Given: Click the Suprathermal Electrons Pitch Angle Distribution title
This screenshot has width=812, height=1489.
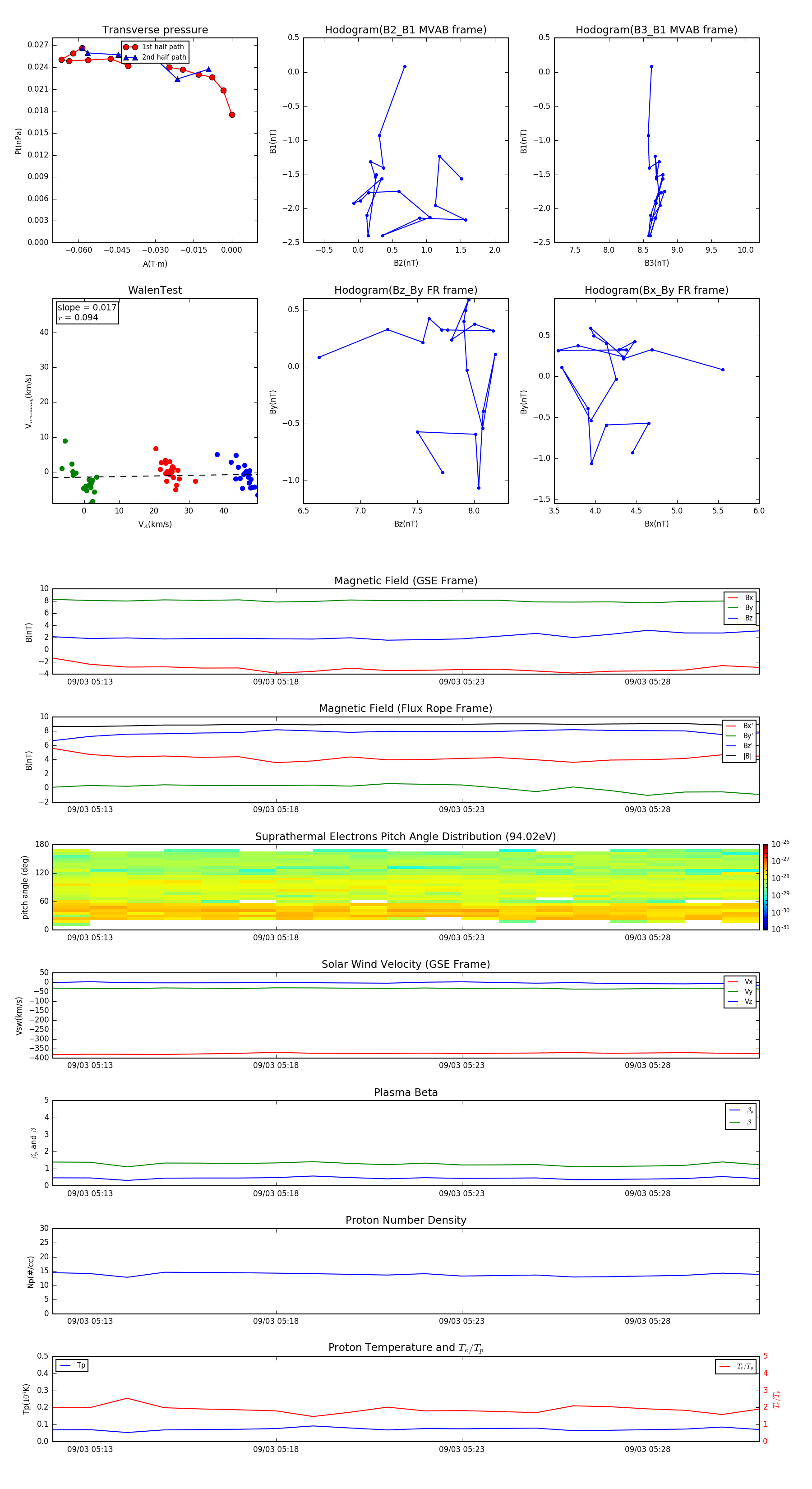Looking at the screenshot, I should pos(406,837).
